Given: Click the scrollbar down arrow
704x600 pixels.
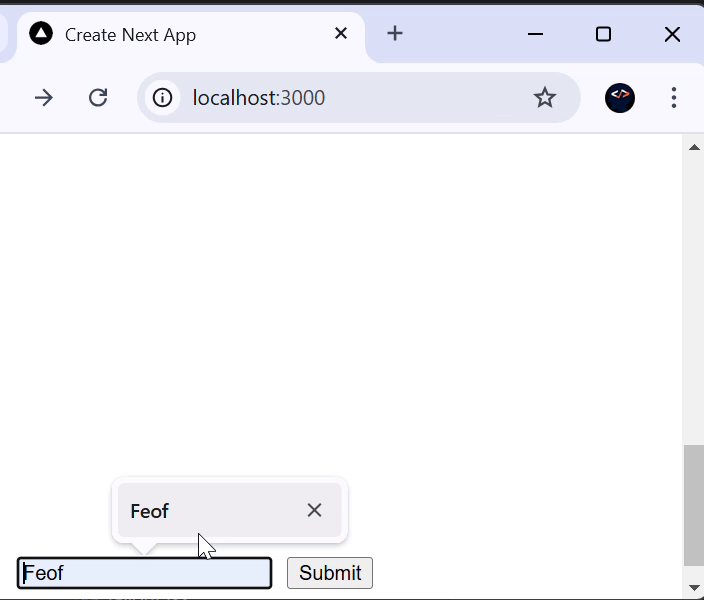Looking at the screenshot, I should (x=693, y=587).
